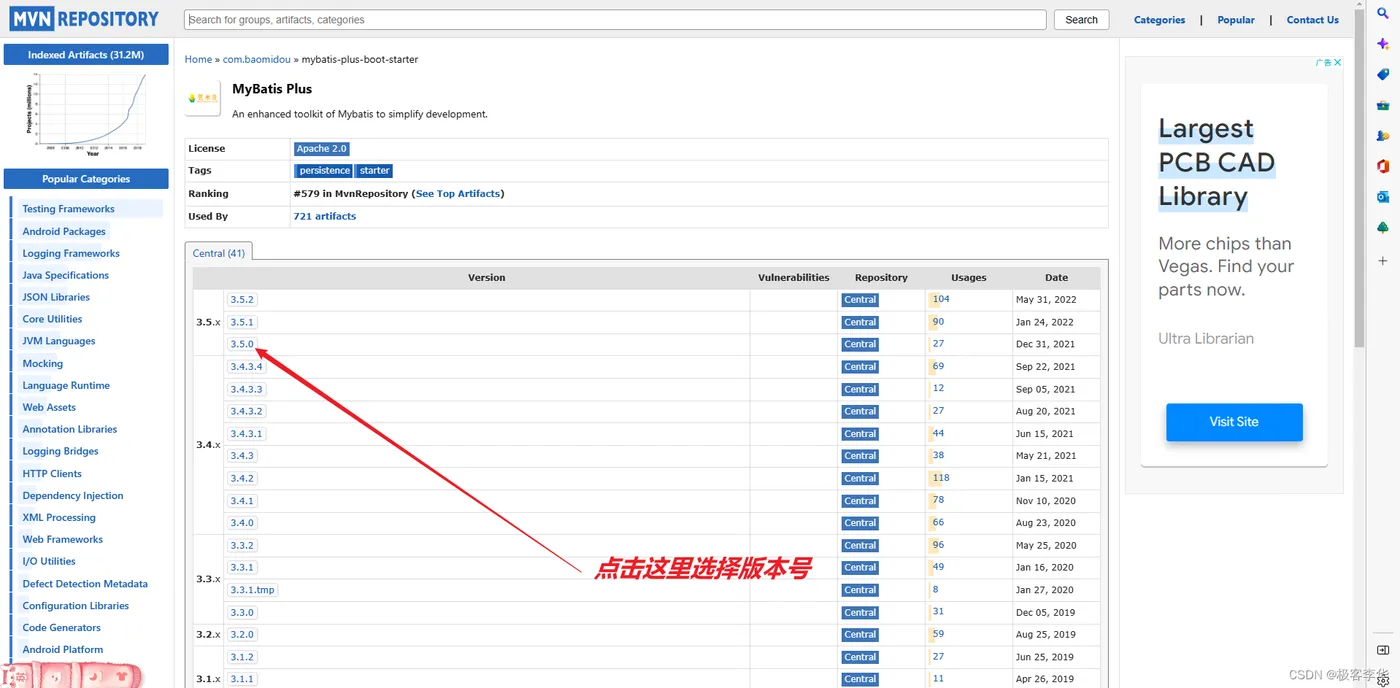
Task: Open Core Utilities category
Action: click(52, 319)
